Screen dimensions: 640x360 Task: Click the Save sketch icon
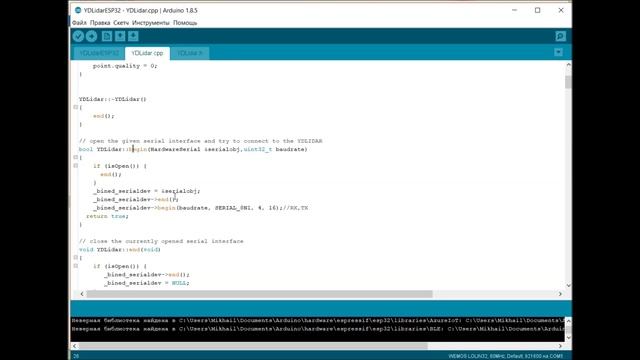[133, 36]
